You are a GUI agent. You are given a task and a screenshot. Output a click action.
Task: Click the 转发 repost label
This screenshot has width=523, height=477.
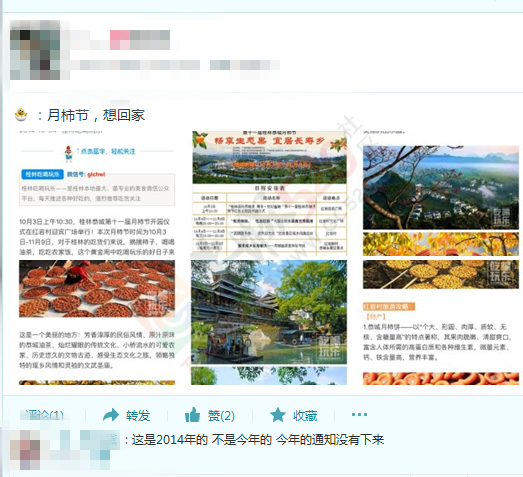[x=138, y=416]
